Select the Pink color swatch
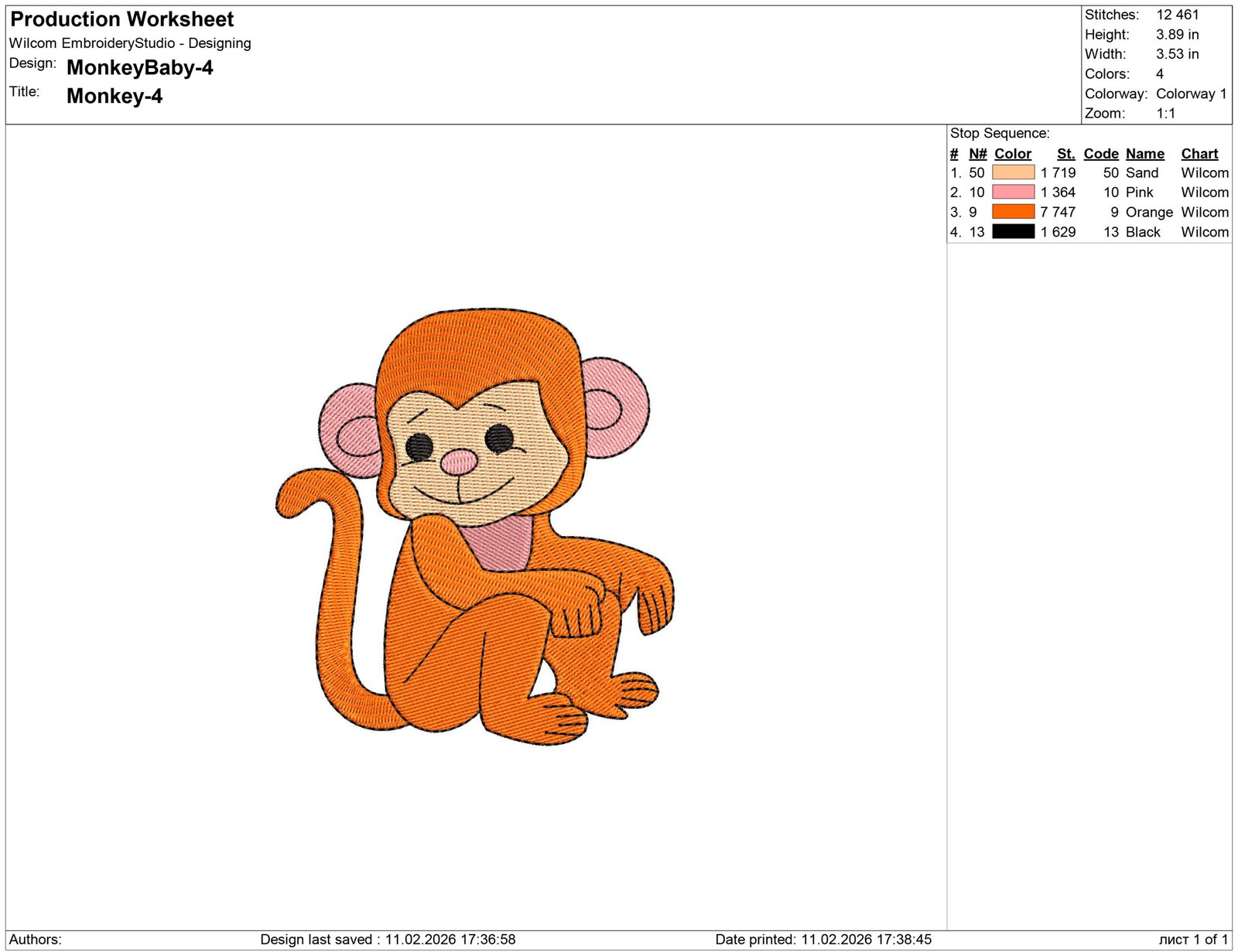 point(1013,192)
